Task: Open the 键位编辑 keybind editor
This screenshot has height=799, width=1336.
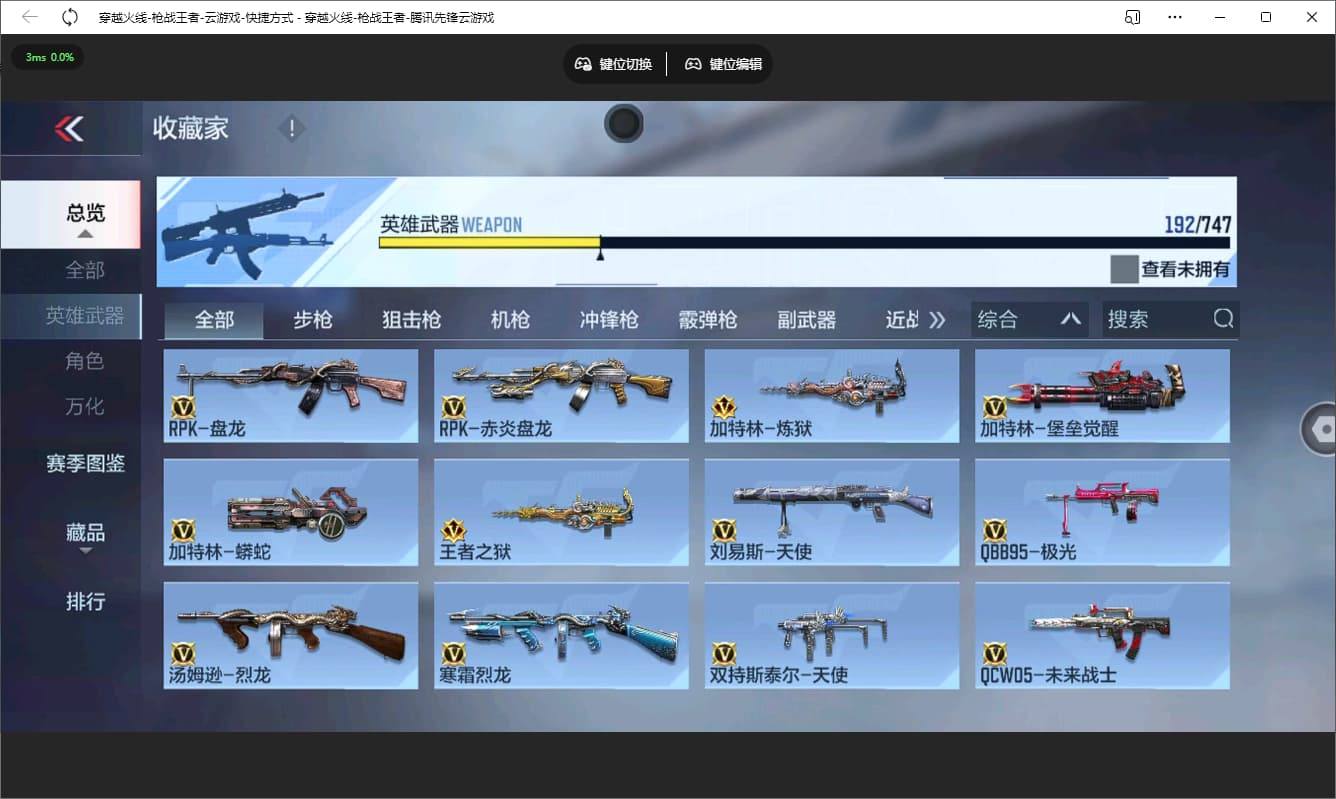Action: click(722, 63)
